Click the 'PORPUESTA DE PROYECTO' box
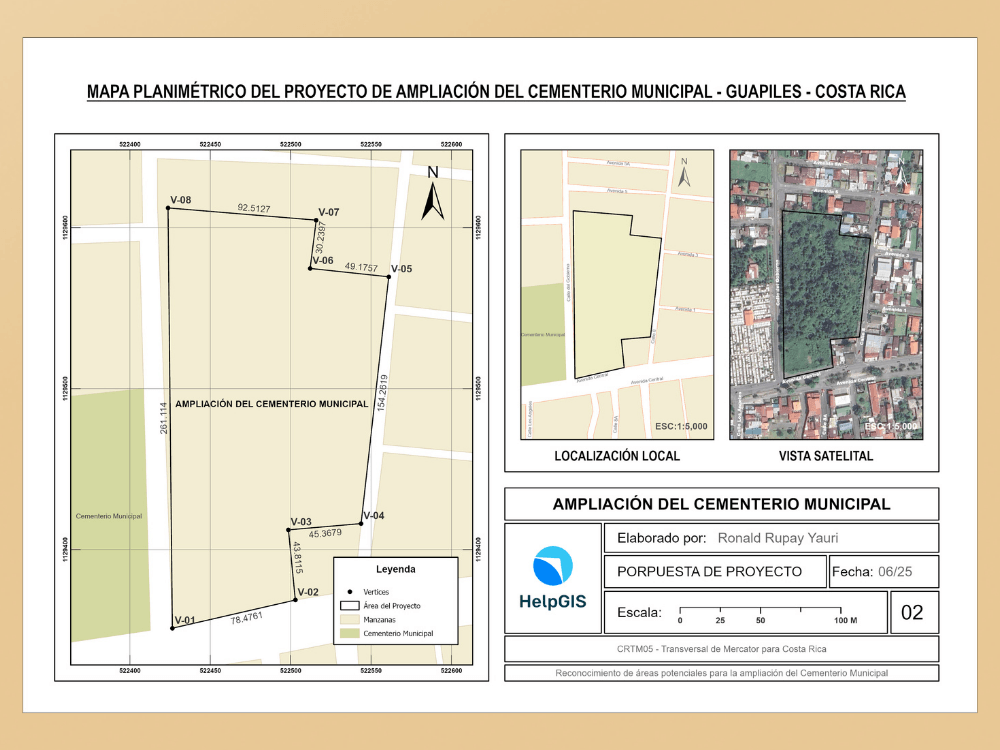The height and width of the screenshot is (750, 1000). [x=715, y=571]
